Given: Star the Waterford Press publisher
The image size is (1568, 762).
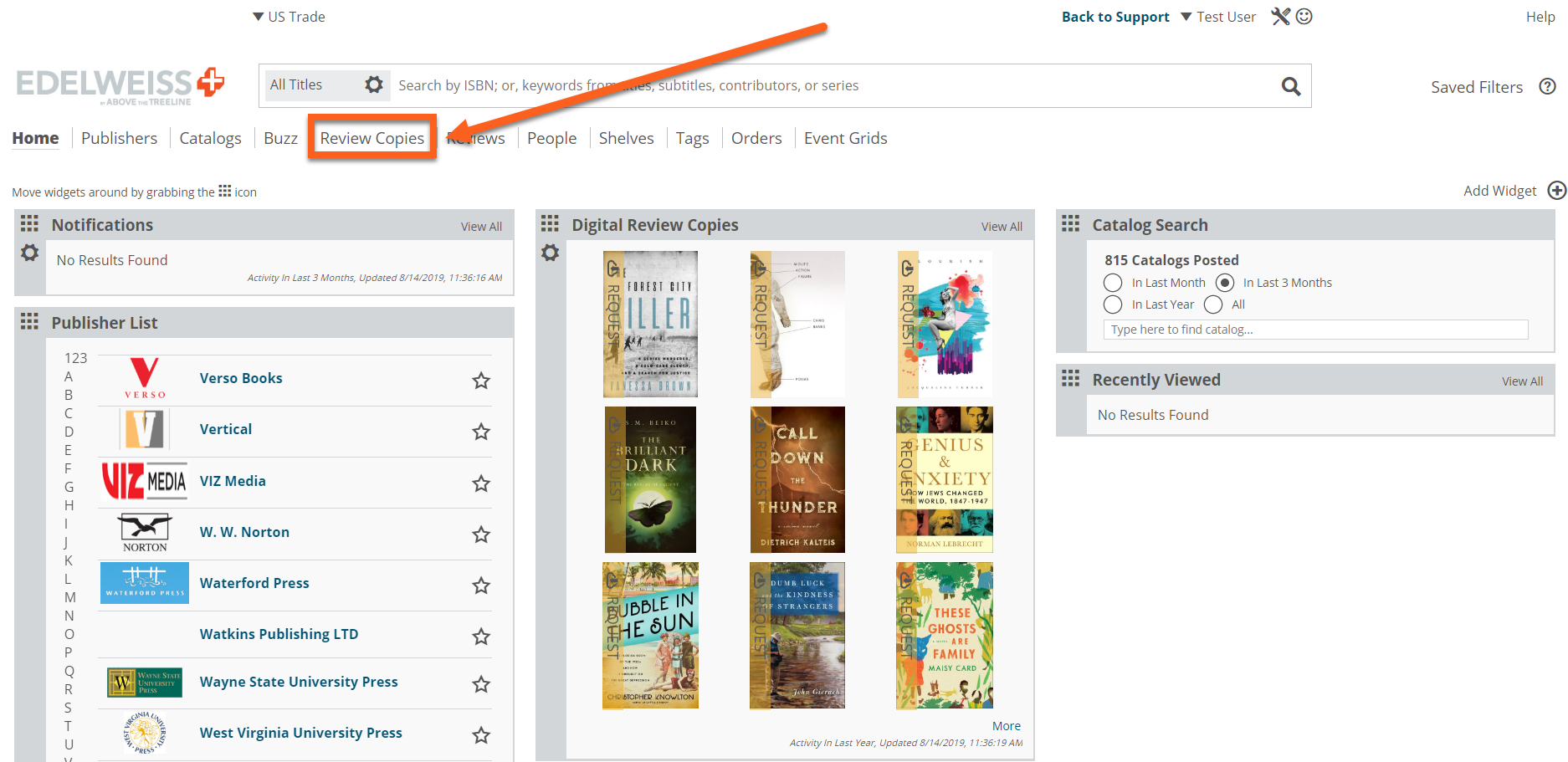Looking at the screenshot, I should 481,586.
